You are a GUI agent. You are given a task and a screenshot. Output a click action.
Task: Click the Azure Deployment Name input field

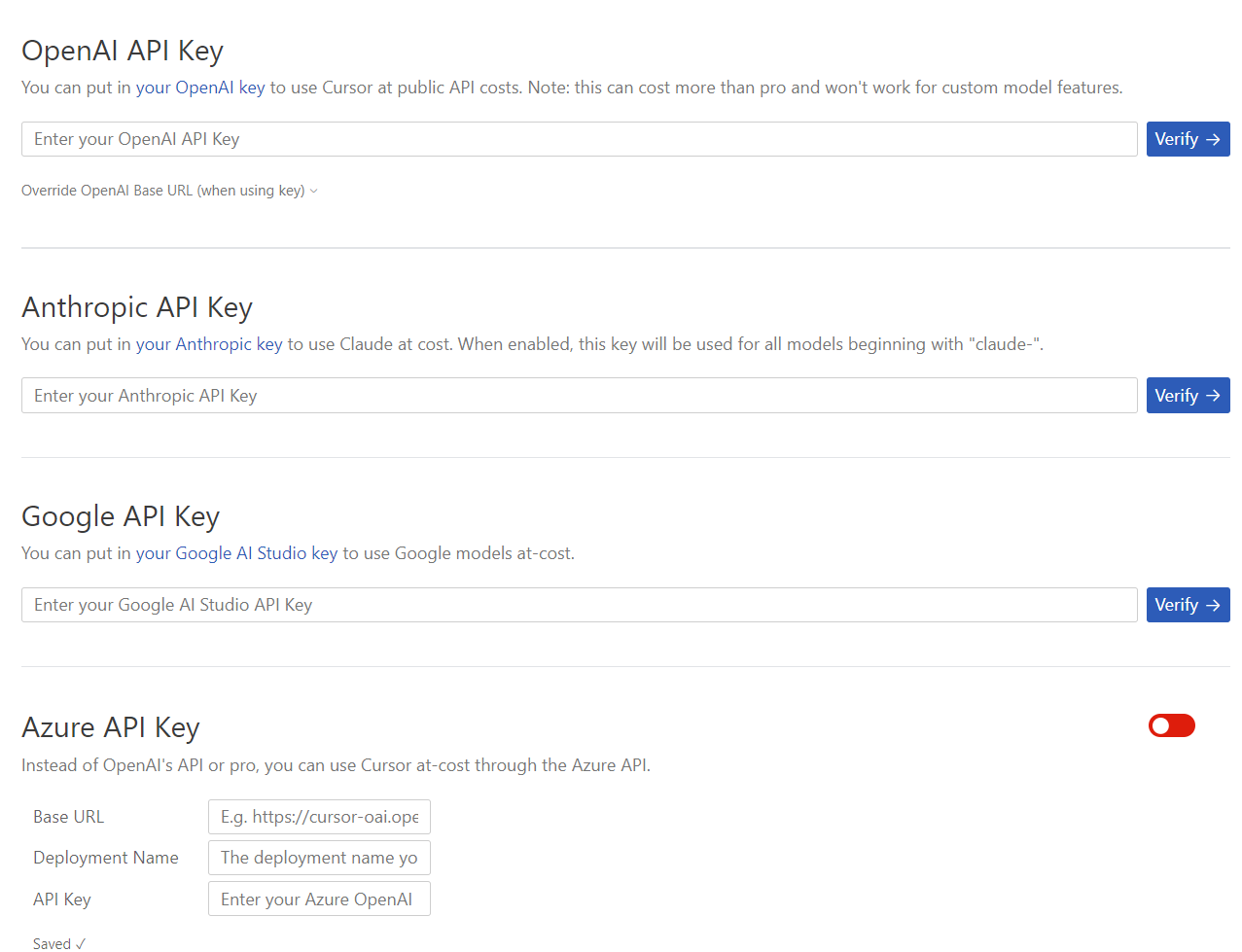tap(319, 858)
